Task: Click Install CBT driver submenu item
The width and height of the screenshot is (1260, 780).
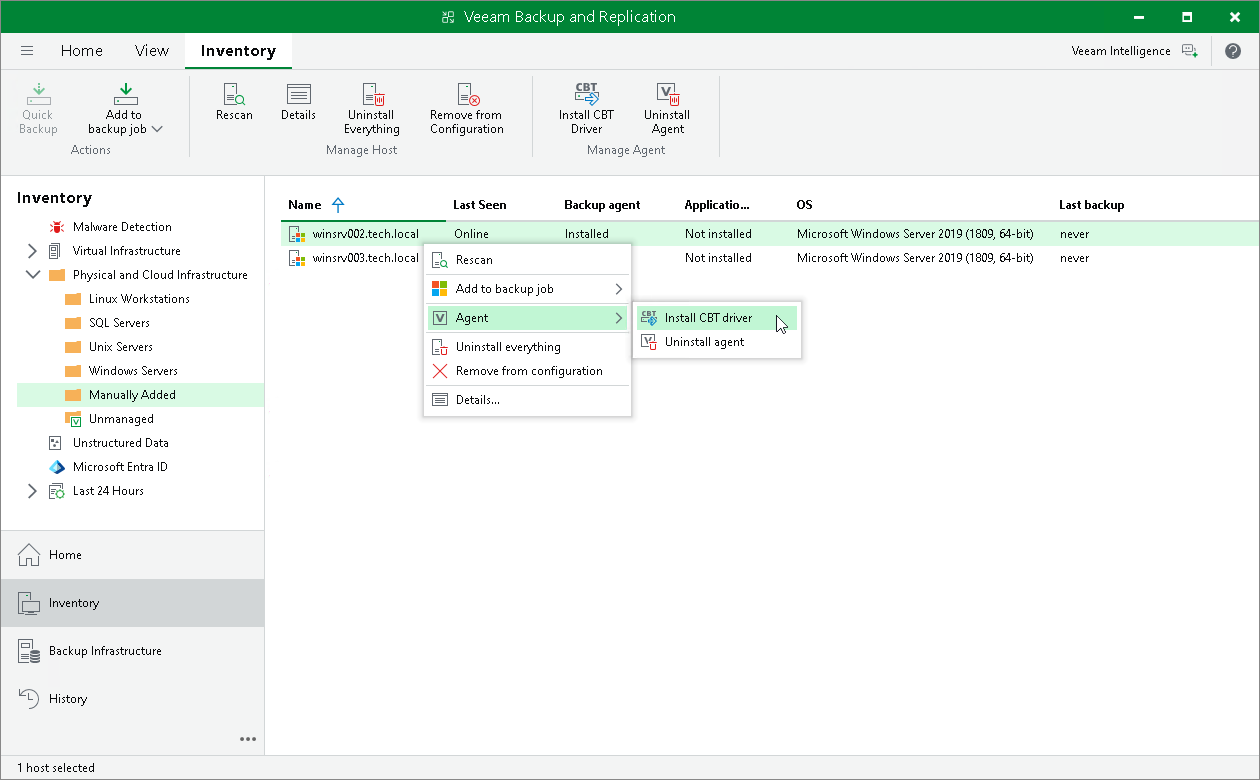Action: click(x=717, y=318)
